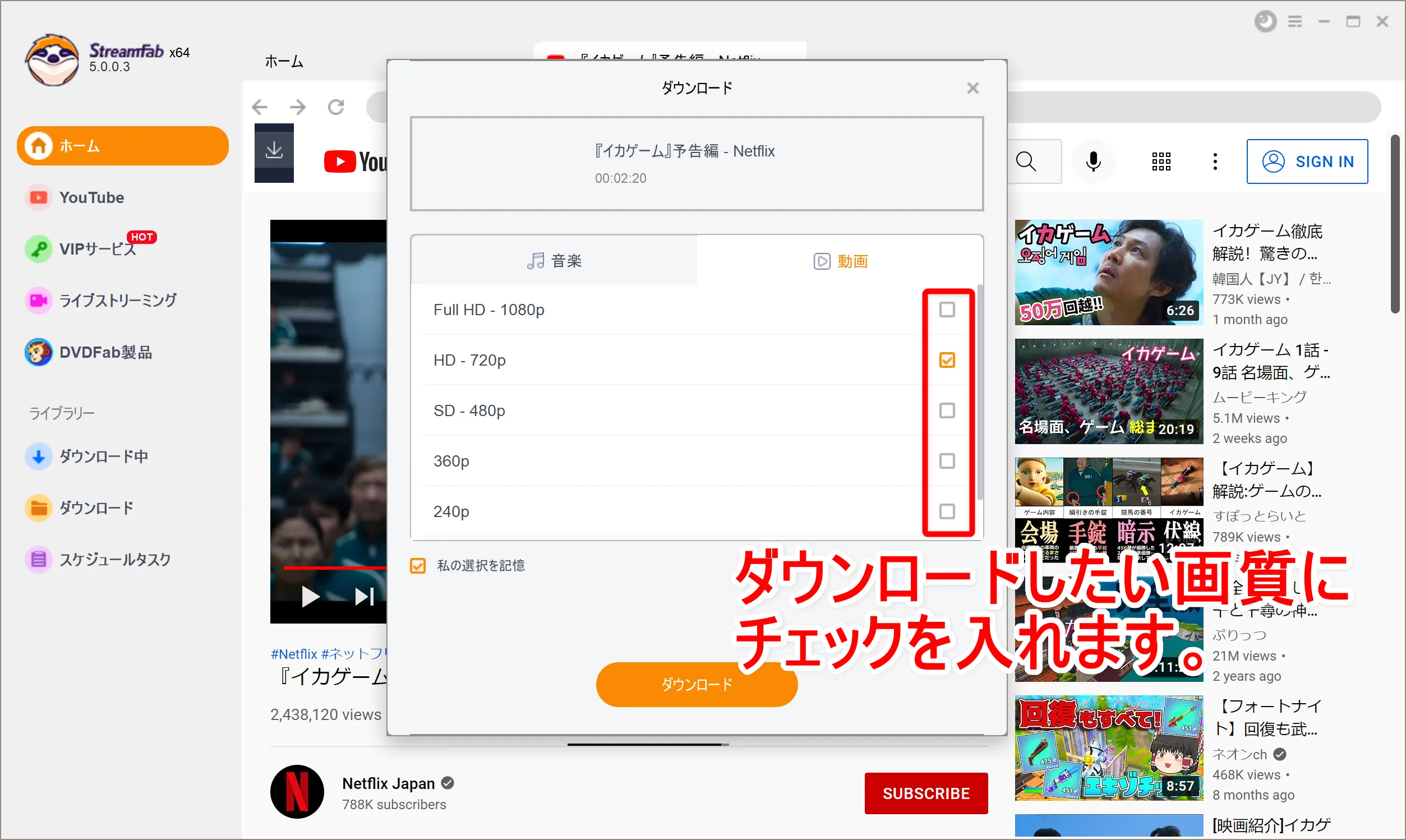Screen dimensions: 1406x840
Task: Click the video title box in dialog
Action: point(697,164)
